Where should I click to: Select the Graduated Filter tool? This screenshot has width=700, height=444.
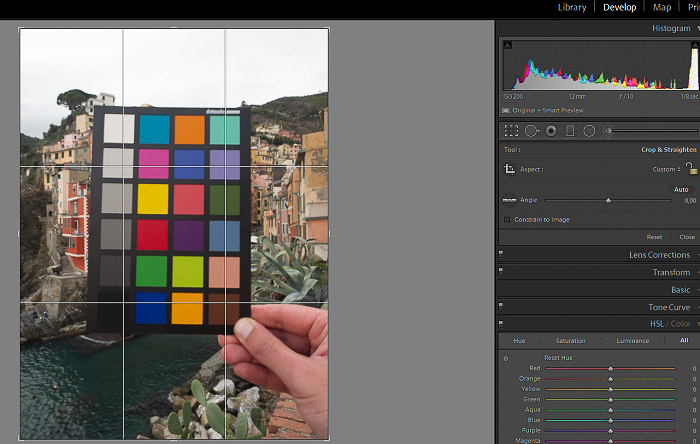570,131
